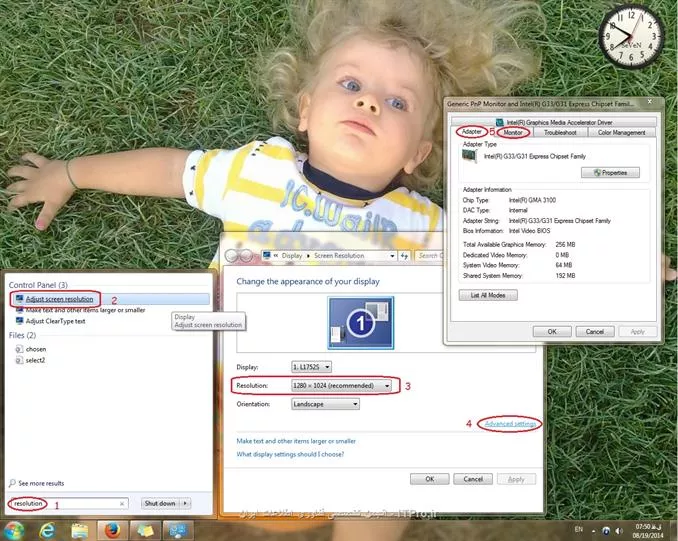This screenshot has height=541, width=678.
Task: Launch Internet Explorer from taskbar
Action: point(47,531)
